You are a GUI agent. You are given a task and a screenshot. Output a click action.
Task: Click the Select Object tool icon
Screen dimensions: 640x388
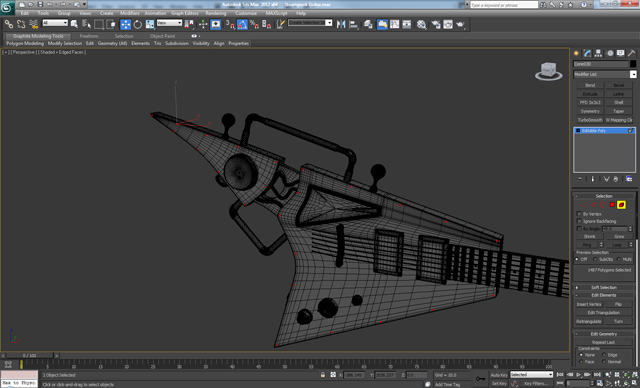74,24
